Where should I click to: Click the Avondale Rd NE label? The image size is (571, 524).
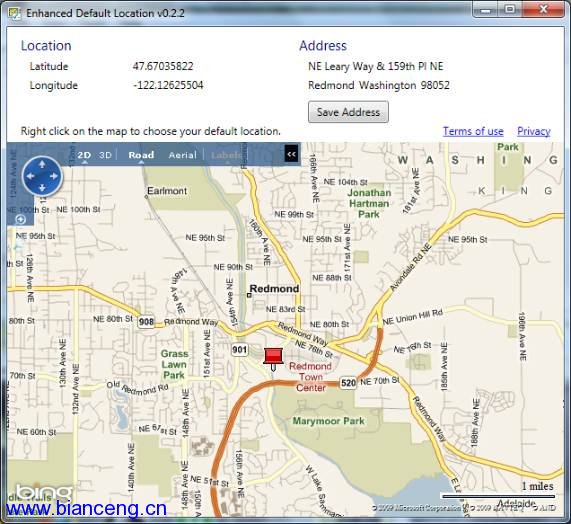coord(411,268)
